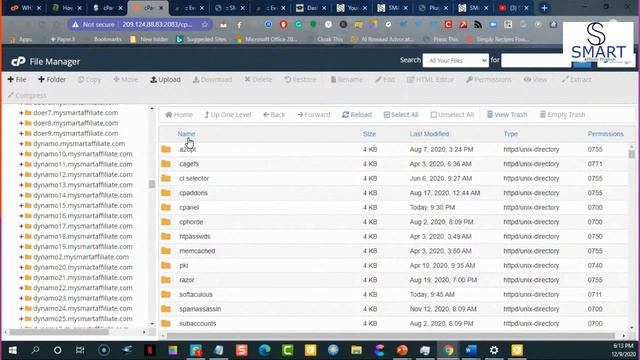Select the .subaccounts folder name

click(198, 323)
